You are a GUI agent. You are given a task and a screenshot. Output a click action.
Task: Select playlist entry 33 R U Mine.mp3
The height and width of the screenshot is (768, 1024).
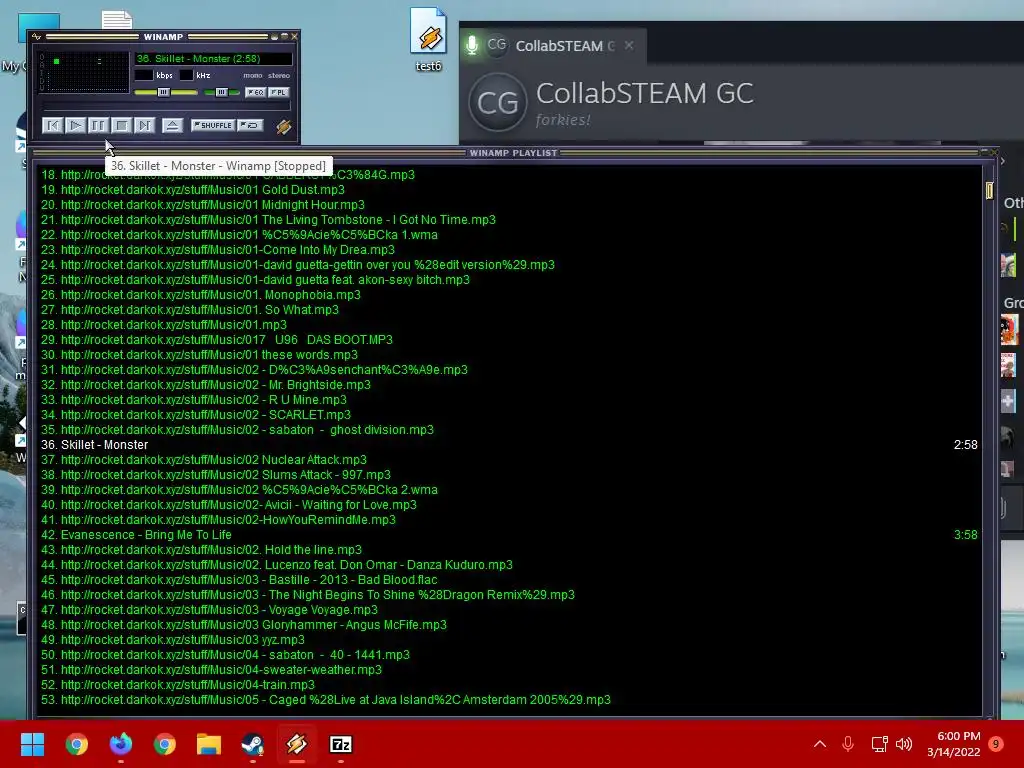coord(509,400)
